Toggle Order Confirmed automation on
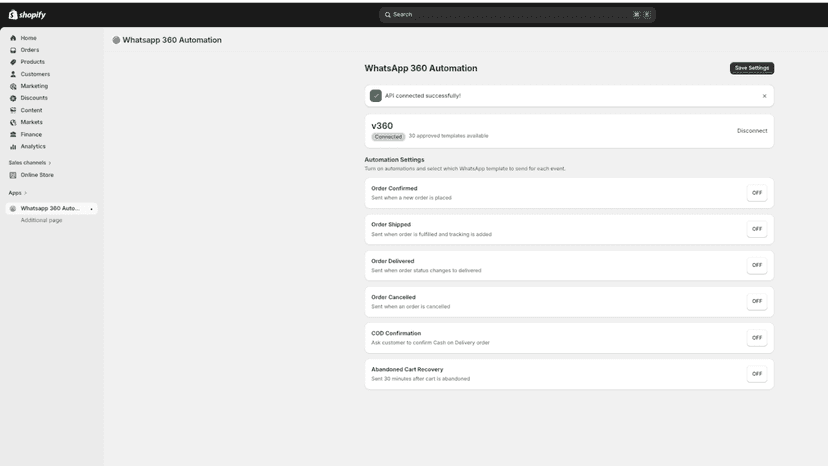Screen dimensions: 828x466 tap(757, 193)
